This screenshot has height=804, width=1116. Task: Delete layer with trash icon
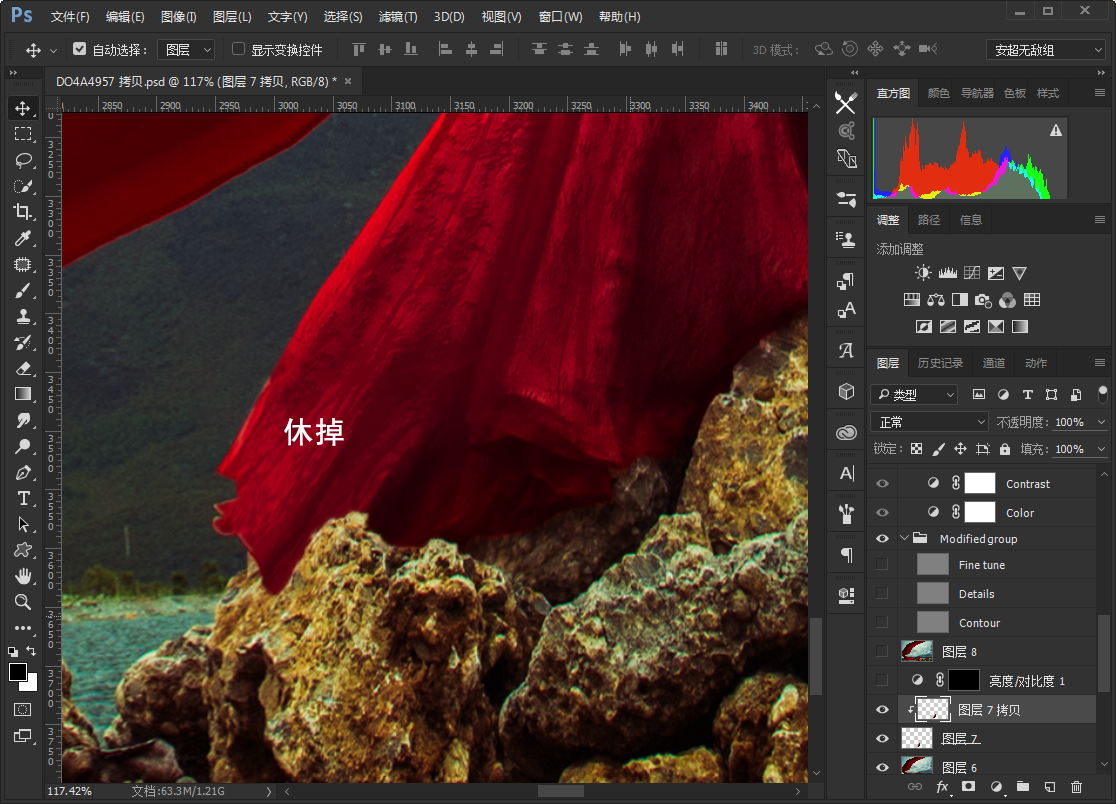point(1076,787)
